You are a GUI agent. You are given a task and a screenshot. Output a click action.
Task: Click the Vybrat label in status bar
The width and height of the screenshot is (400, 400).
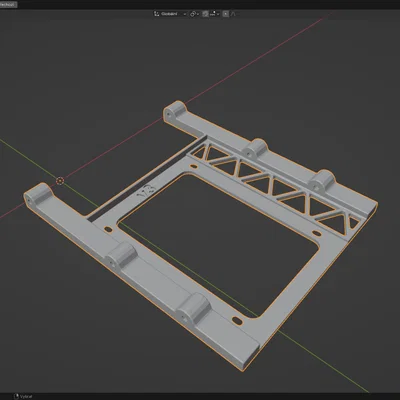(x=26, y=397)
